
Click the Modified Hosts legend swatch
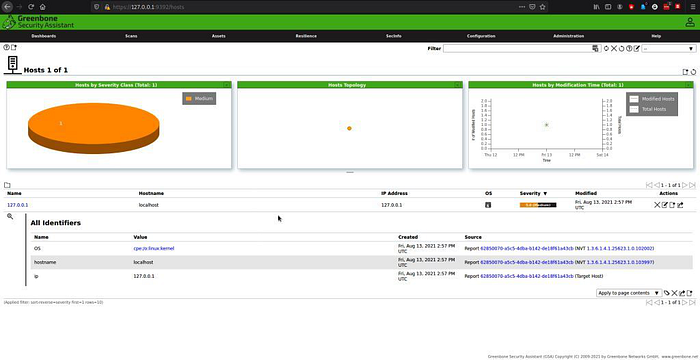tap(634, 99)
